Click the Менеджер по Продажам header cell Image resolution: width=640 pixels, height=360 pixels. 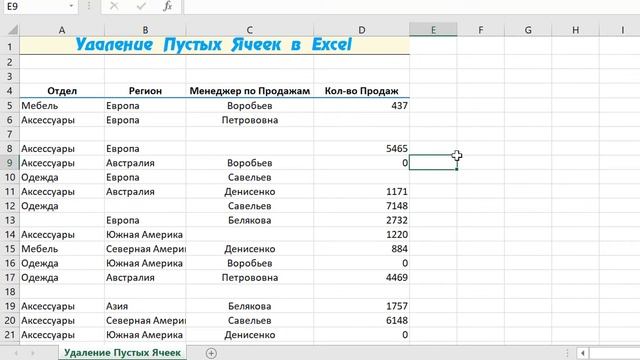[x=249, y=91]
